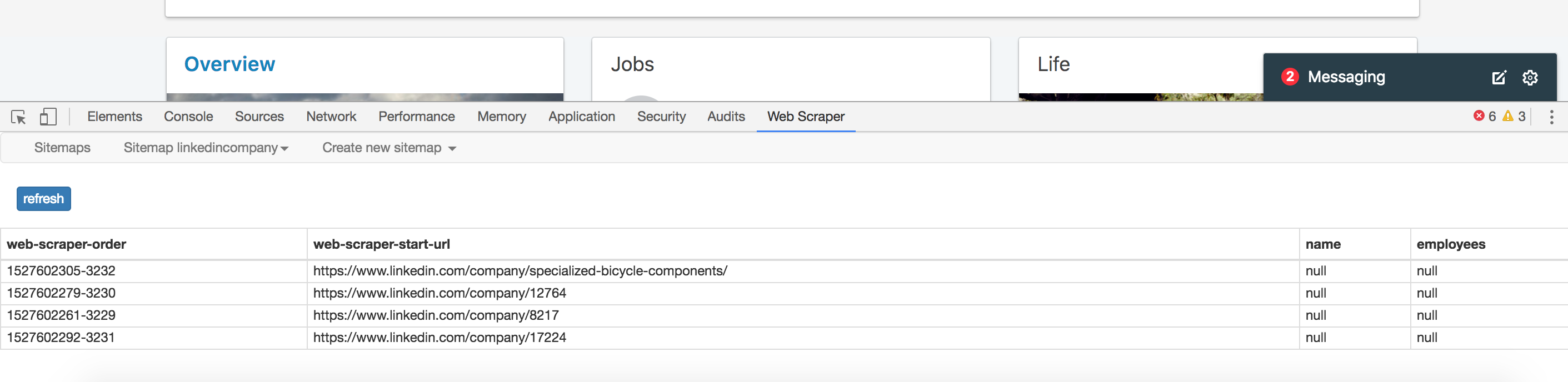The image size is (1568, 382).
Task: Expand the Sitemap linkedincompany dropdown
Action: pyautogui.click(x=206, y=148)
